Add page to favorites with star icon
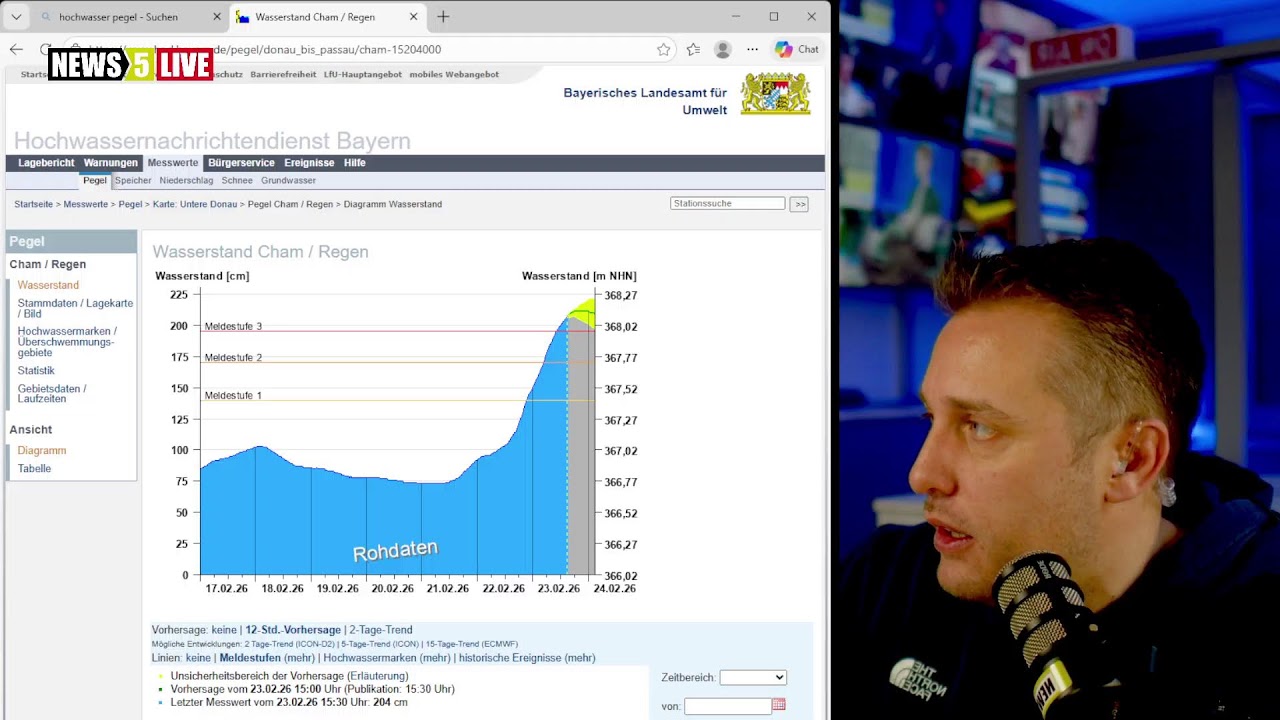Image resolution: width=1280 pixels, height=720 pixels. tap(663, 49)
